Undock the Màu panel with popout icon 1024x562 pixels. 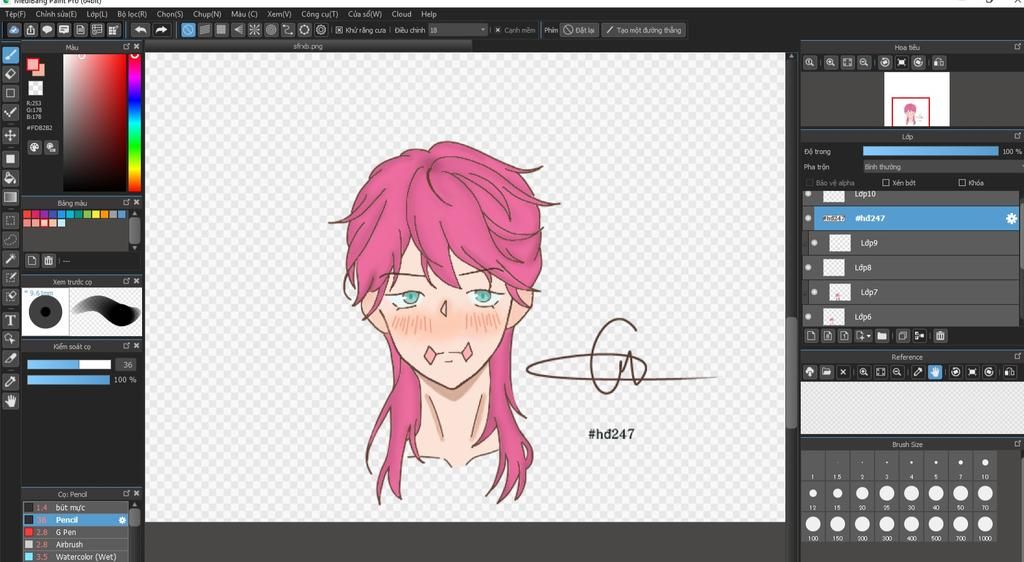coord(127,47)
